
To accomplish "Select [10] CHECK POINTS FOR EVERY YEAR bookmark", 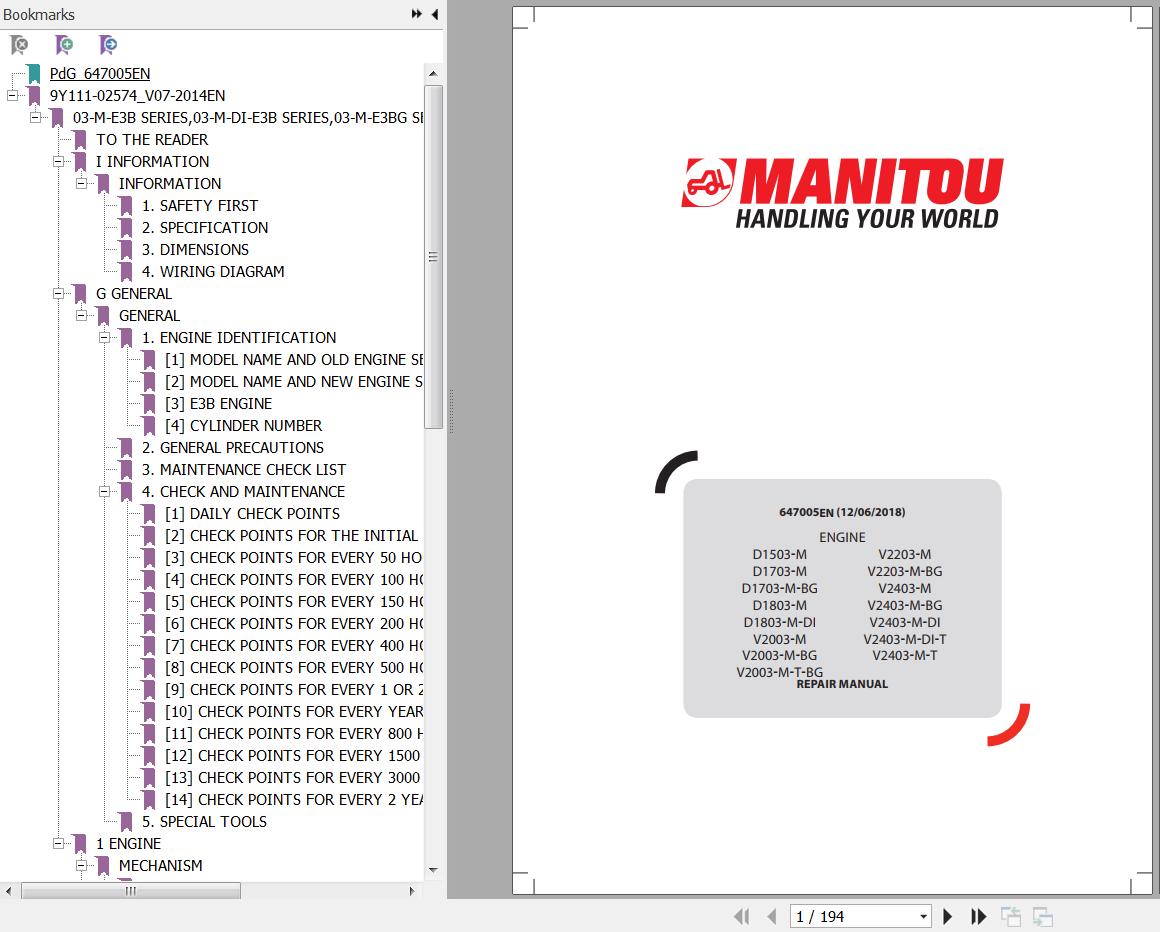I will 294,712.
